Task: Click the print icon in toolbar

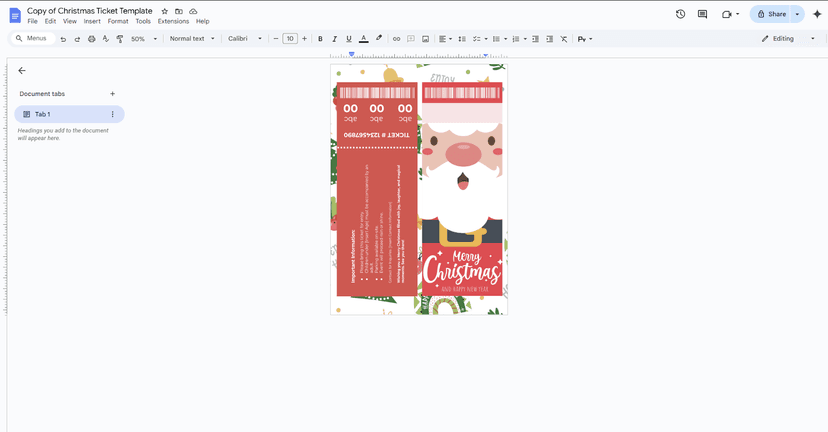Action: [91, 39]
